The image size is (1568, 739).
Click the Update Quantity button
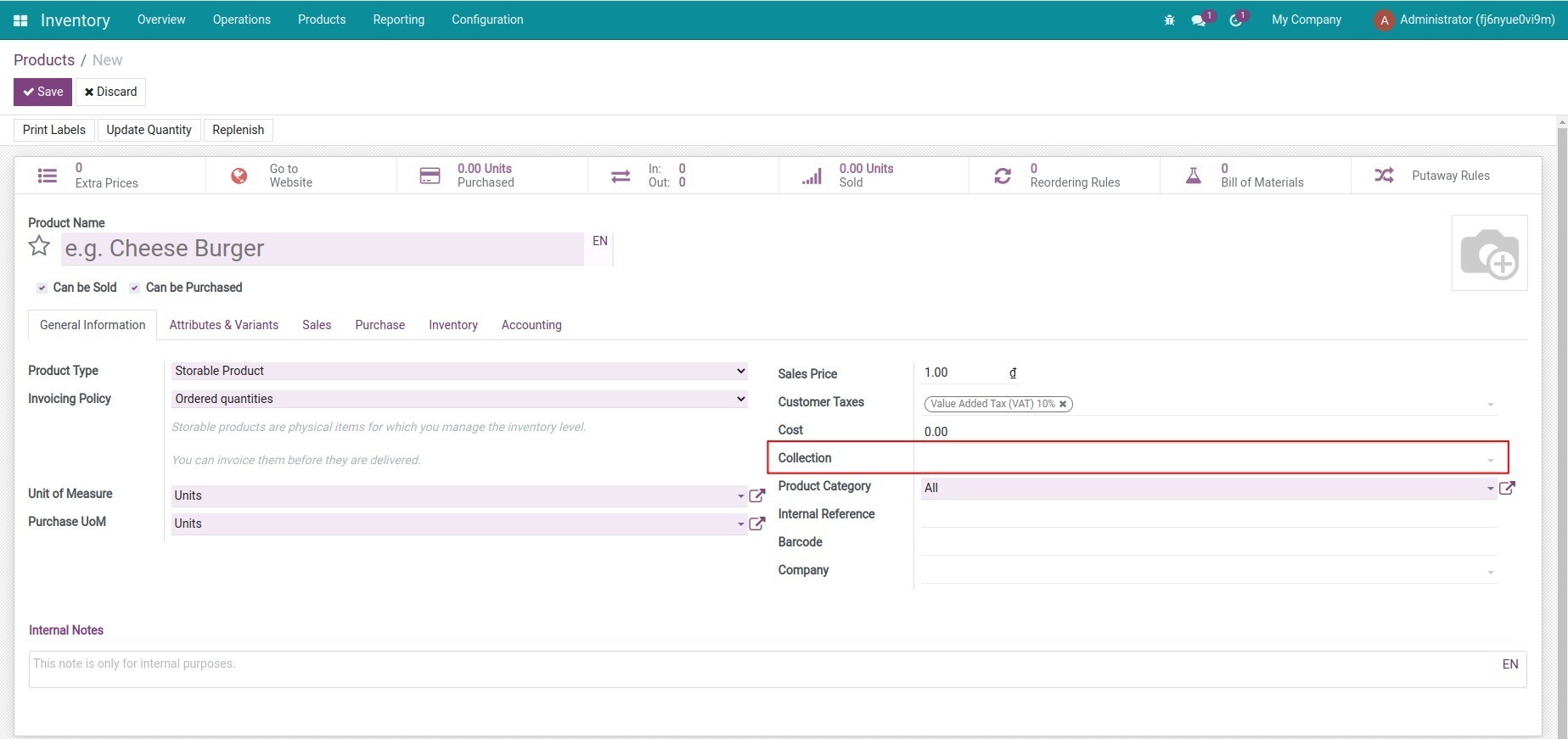(149, 130)
